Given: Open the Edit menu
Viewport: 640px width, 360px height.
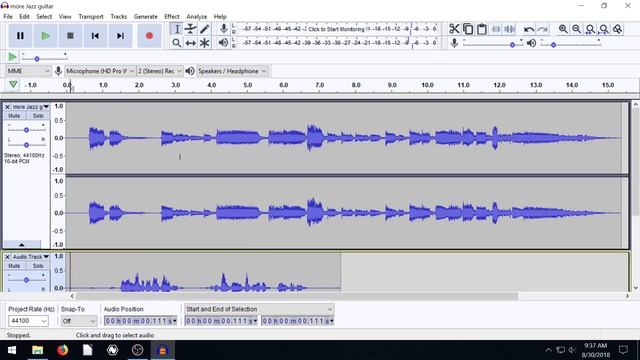Looking at the screenshot, I should click(24, 17).
